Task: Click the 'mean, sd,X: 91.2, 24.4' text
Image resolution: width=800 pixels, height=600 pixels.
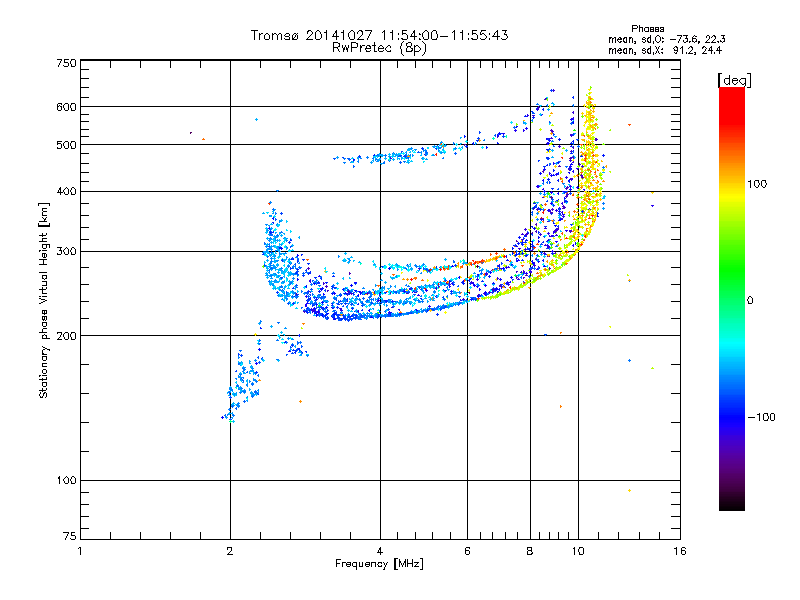Action: tap(665, 50)
